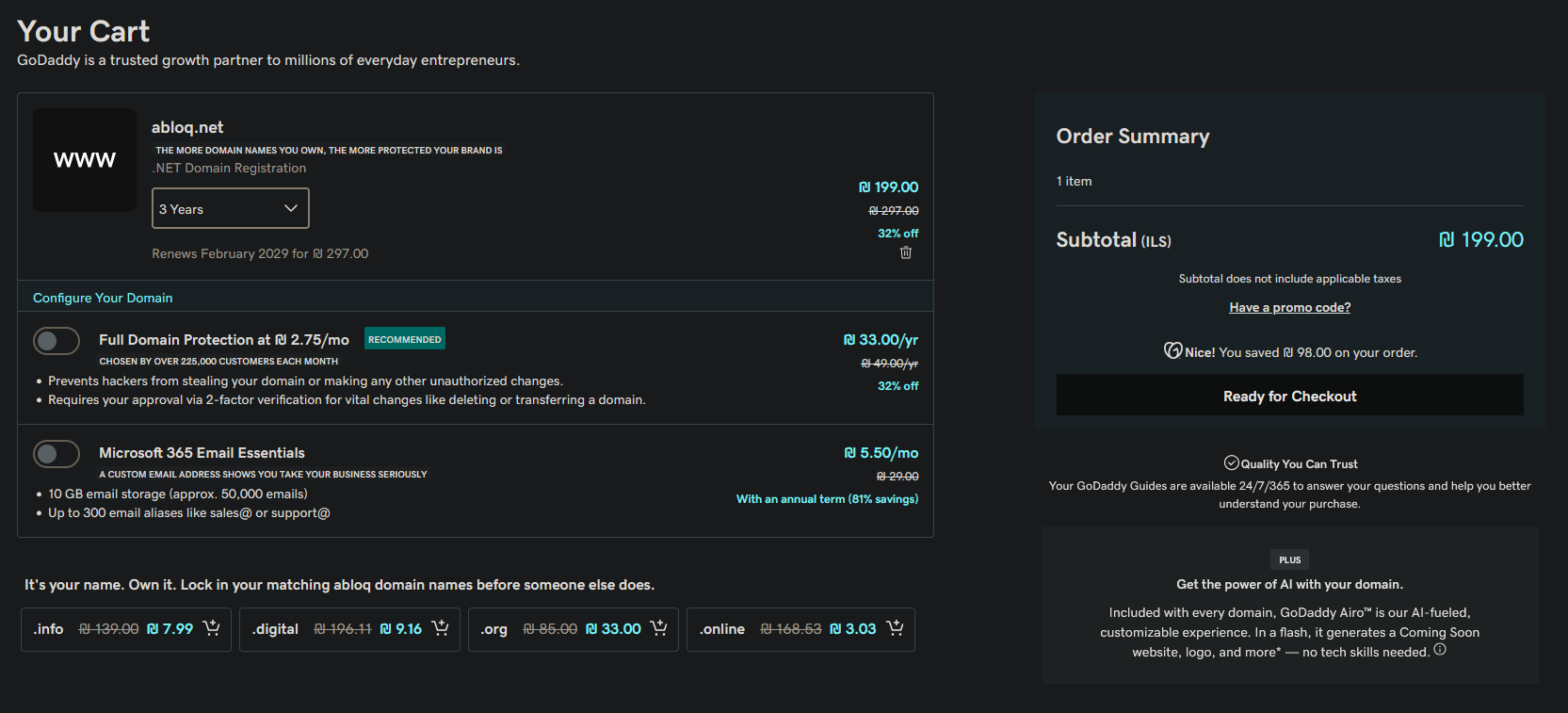Add .info domain to cart
The width and height of the screenshot is (1568, 713).
pos(212,628)
